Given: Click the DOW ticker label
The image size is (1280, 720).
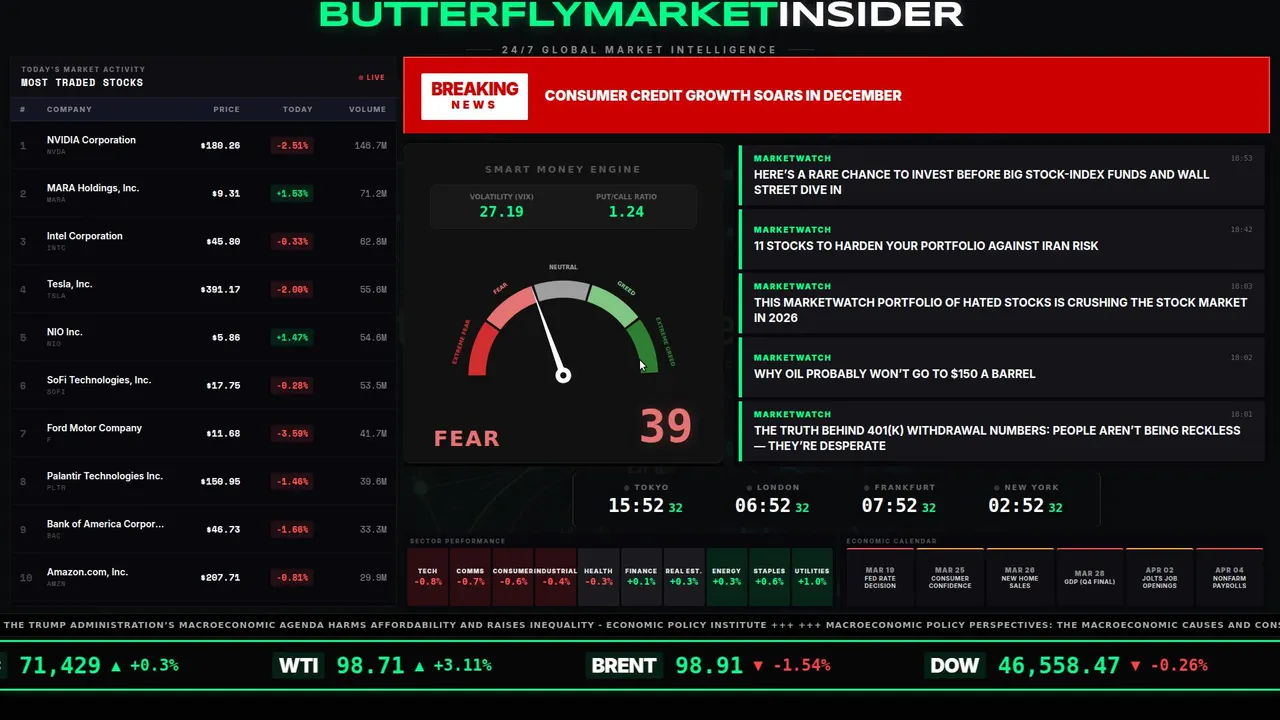Looking at the screenshot, I should [x=954, y=665].
